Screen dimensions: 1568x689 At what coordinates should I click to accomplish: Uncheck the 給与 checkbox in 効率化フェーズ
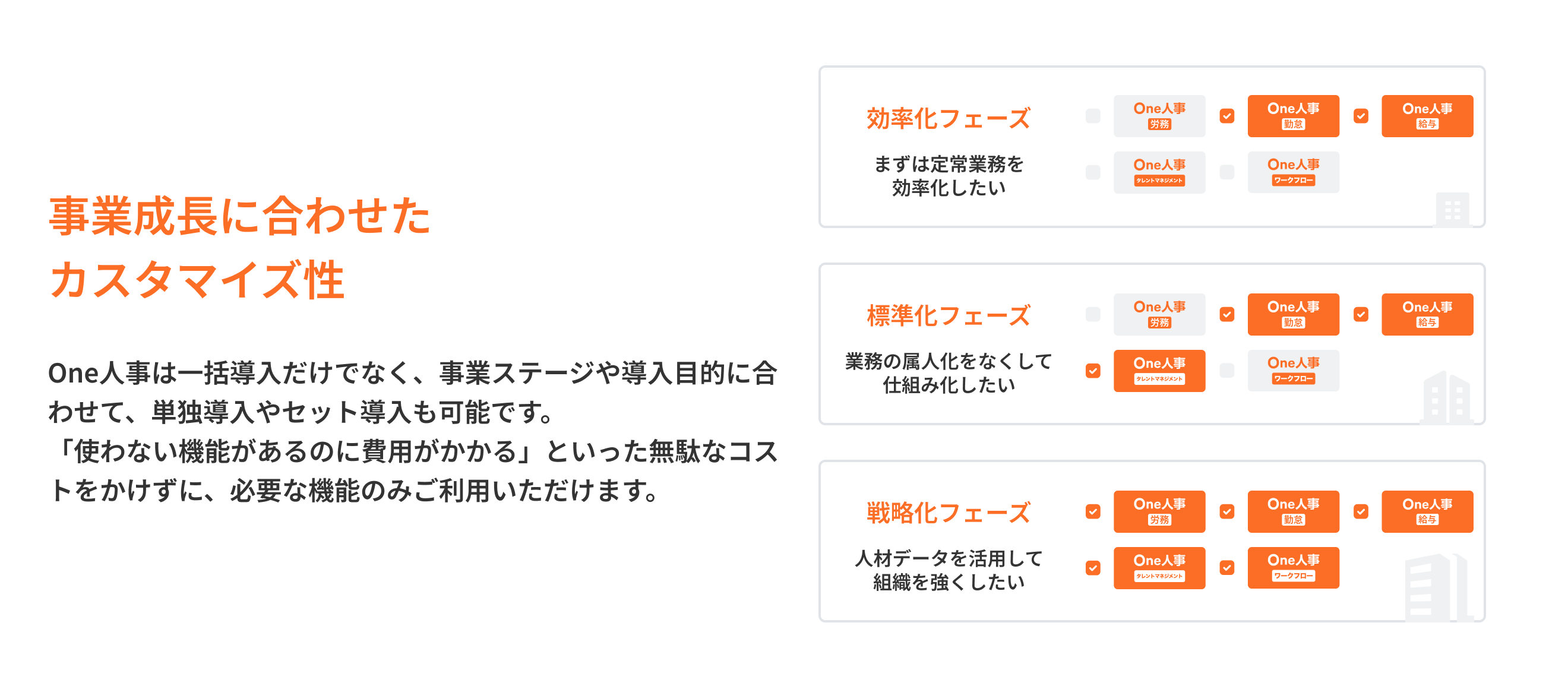click(1361, 116)
